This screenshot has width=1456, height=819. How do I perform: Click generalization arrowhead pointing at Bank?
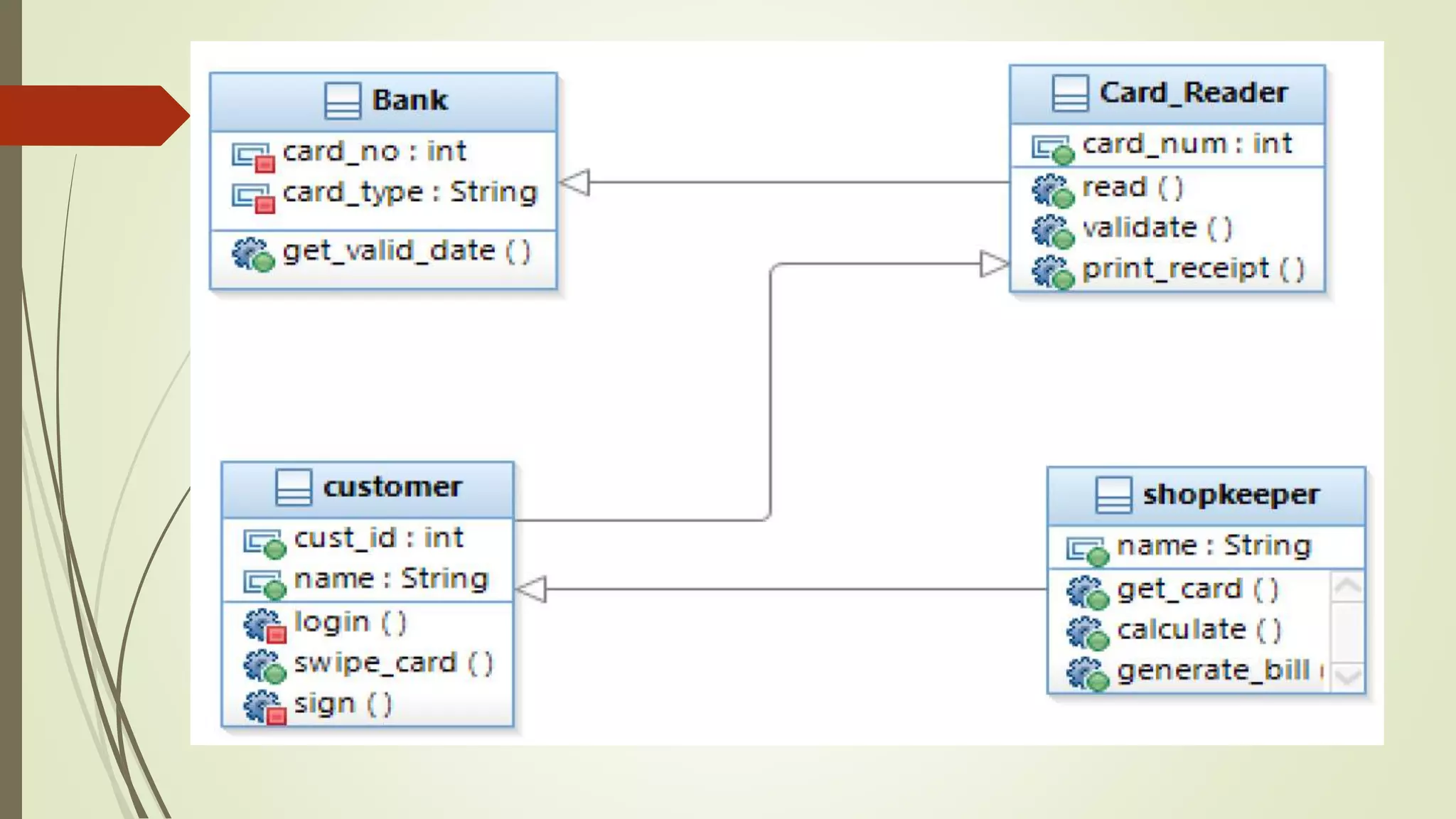tap(574, 183)
